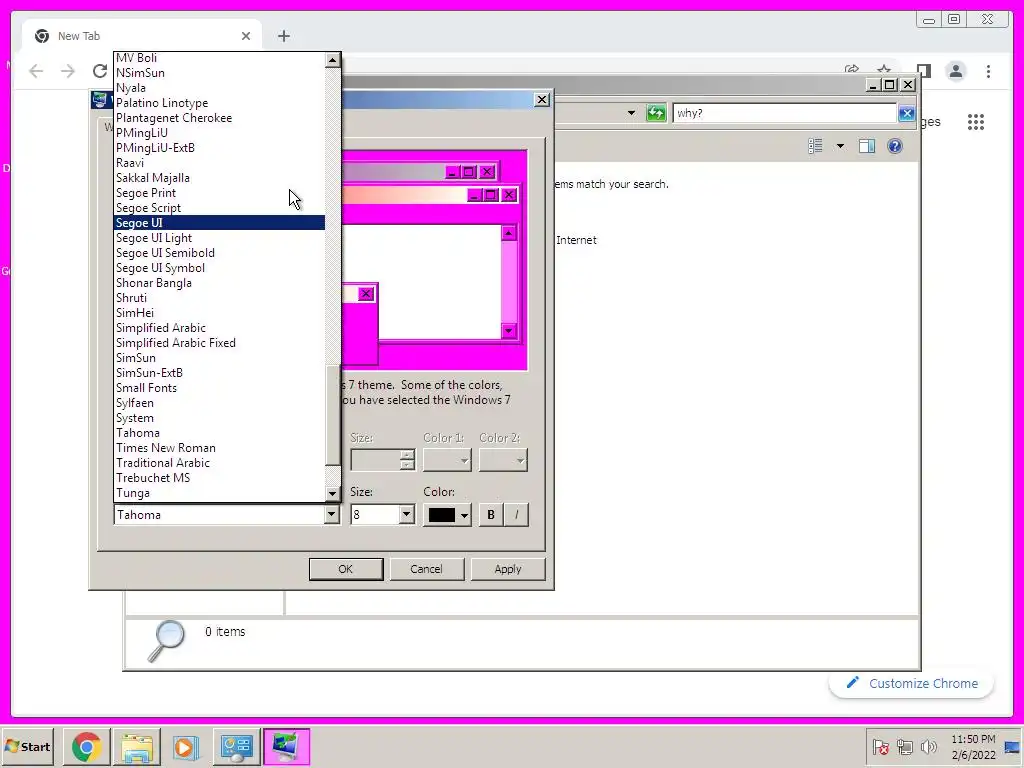Click OK in appearance dialog

click(345, 569)
